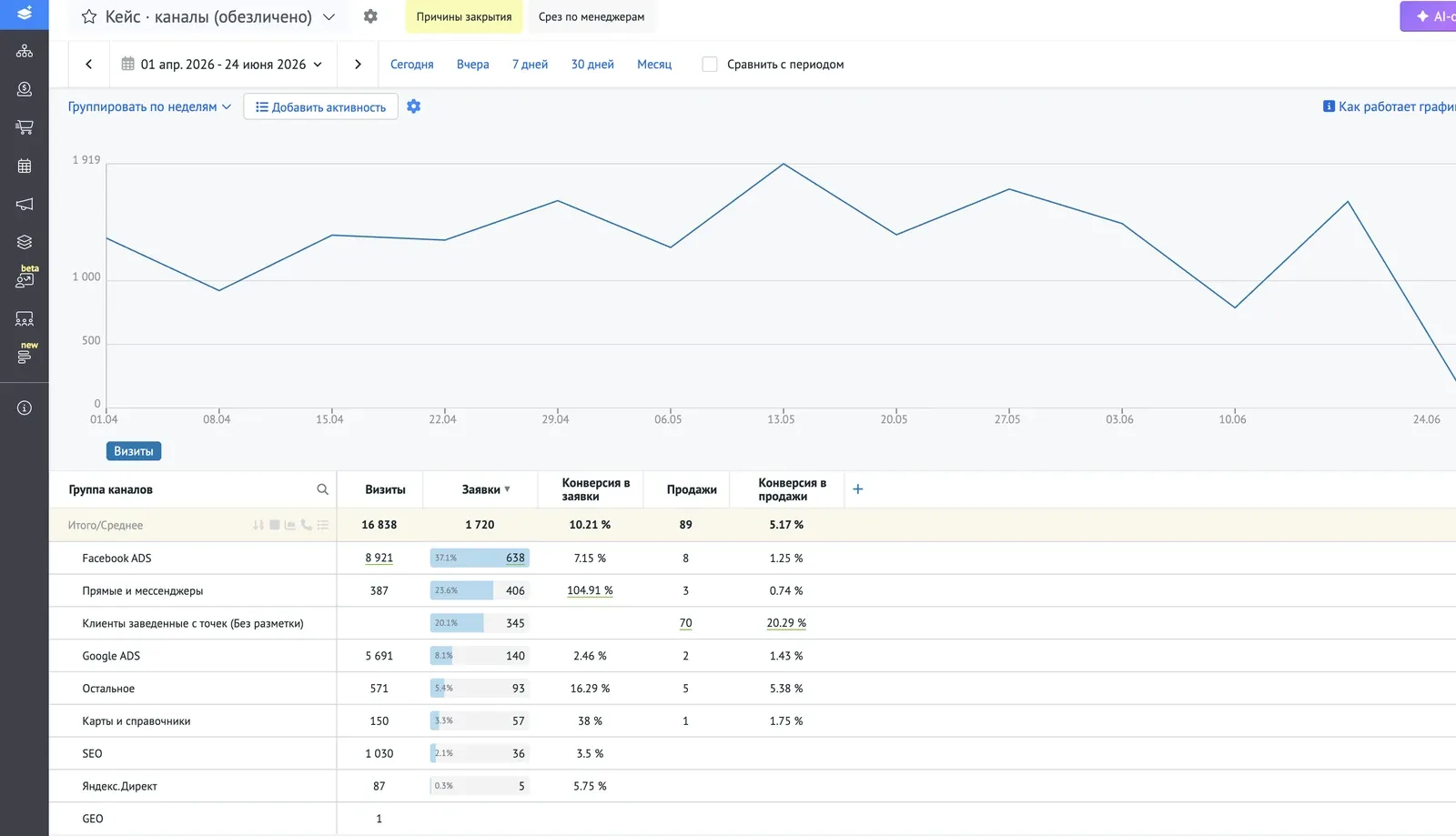Open the blue chart settings gear icon
This screenshot has width=1456, height=836.
pos(414,106)
